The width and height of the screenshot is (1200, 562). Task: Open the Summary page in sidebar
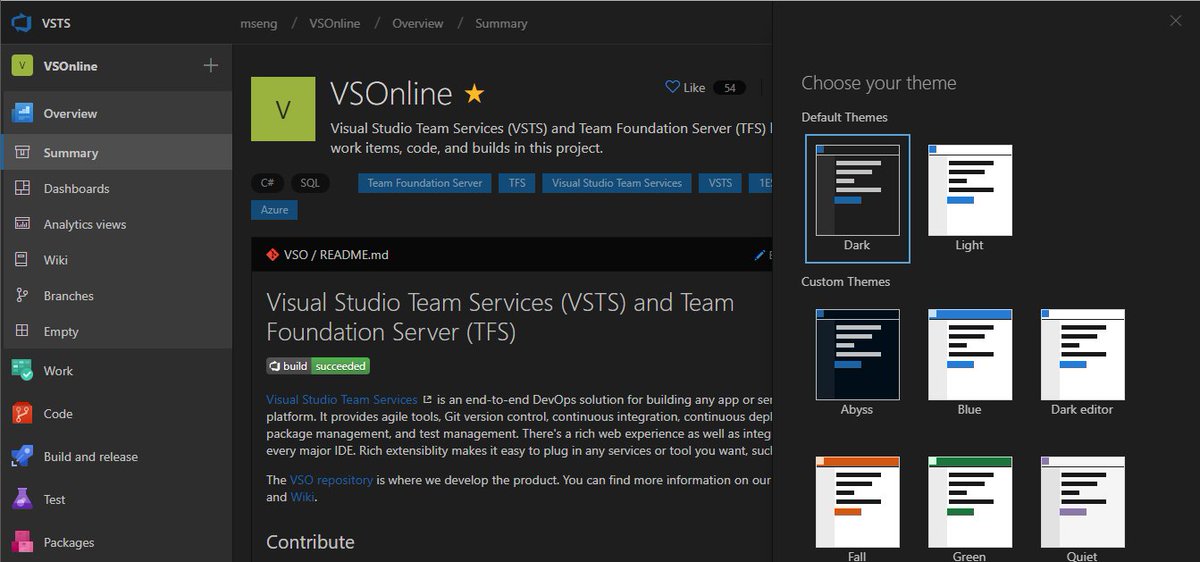[116, 153]
